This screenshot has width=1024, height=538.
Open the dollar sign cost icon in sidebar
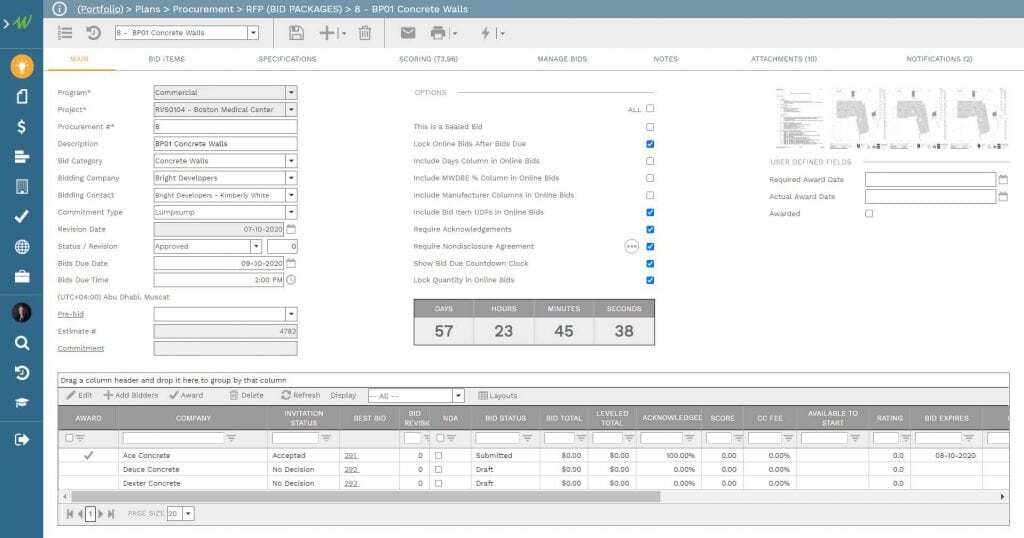coord(22,127)
